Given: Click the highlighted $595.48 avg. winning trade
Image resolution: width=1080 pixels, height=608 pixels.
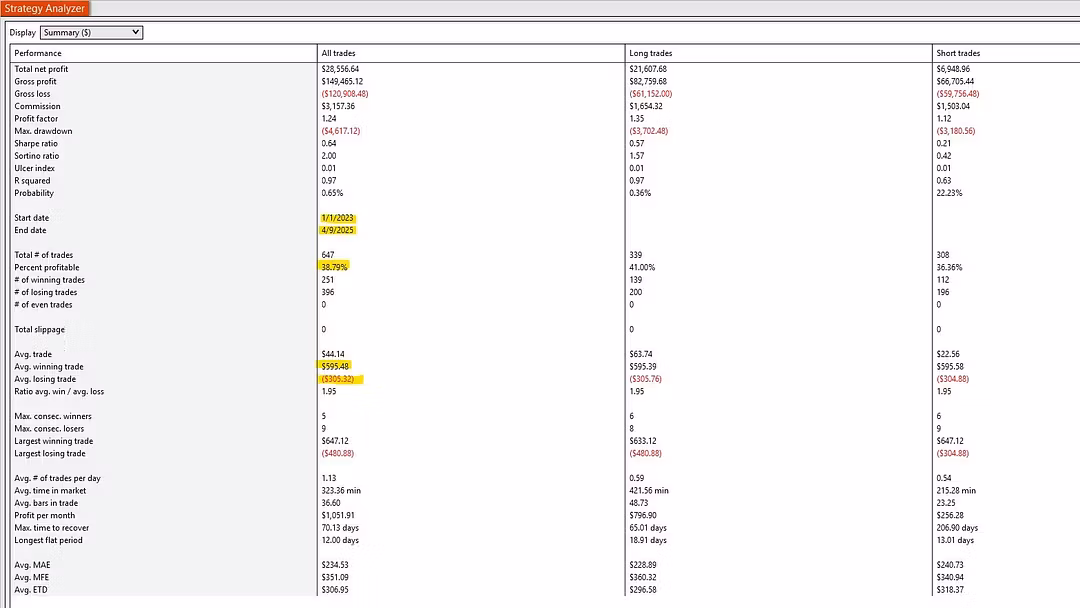Looking at the screenshot, I should click(335, 366).
